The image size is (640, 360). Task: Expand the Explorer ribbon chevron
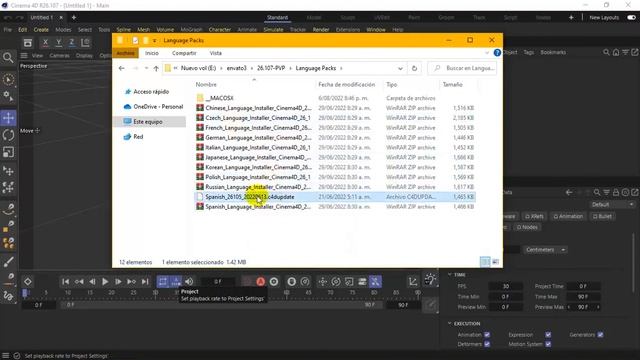(x=487, y=53)
